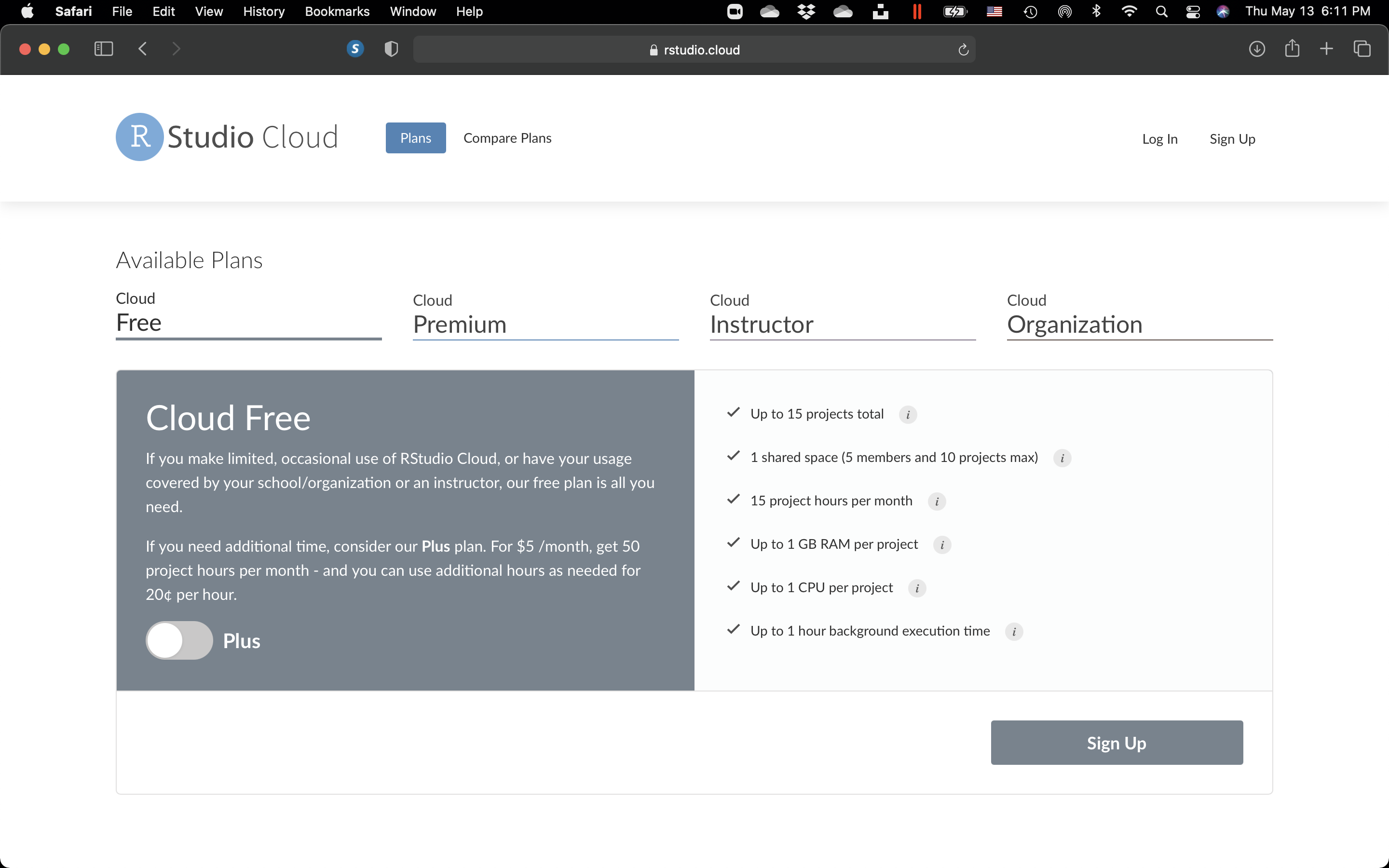The height and width of the screenshot is (868, 1389).
Task: Show the tab overview
Action: click(x=1362, y=49)
